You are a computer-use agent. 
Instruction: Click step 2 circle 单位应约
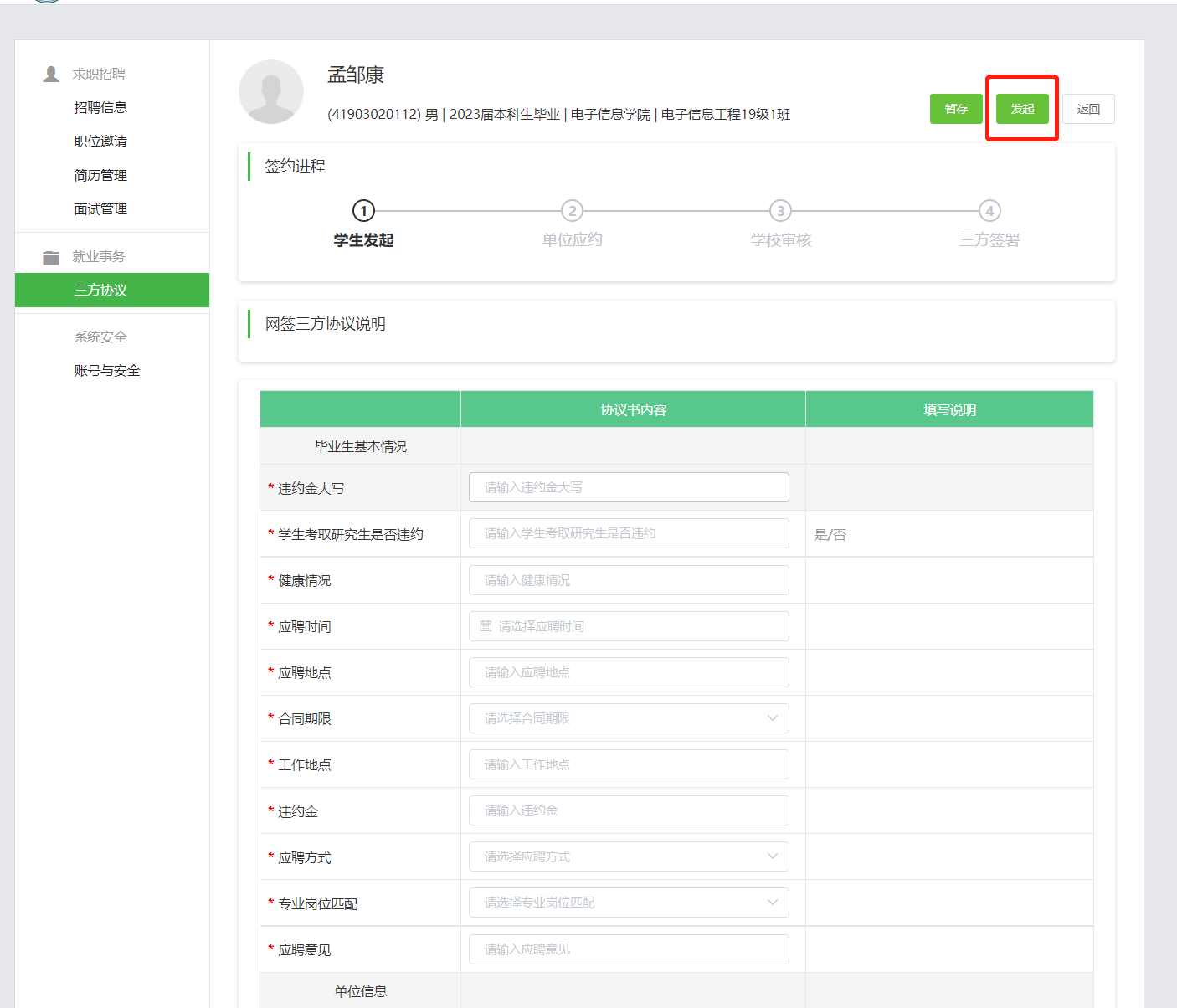pos(572,211)
